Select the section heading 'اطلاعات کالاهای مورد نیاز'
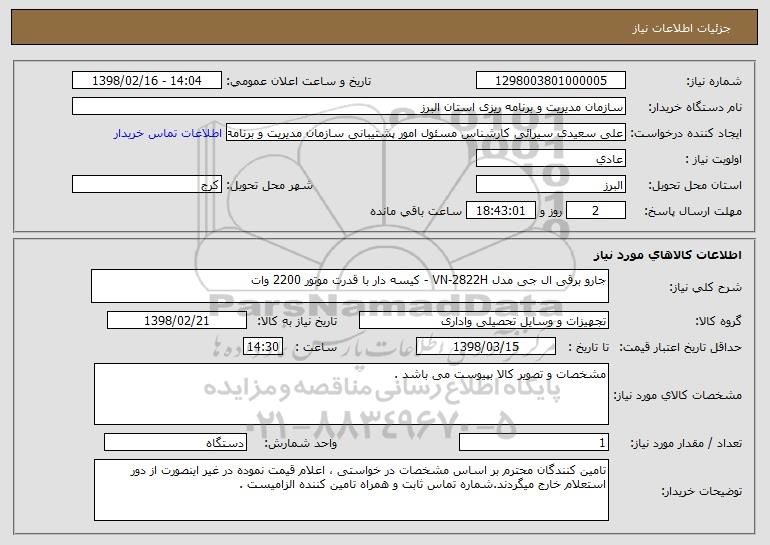This screenshot has height=545, width=770. point(667,255)
